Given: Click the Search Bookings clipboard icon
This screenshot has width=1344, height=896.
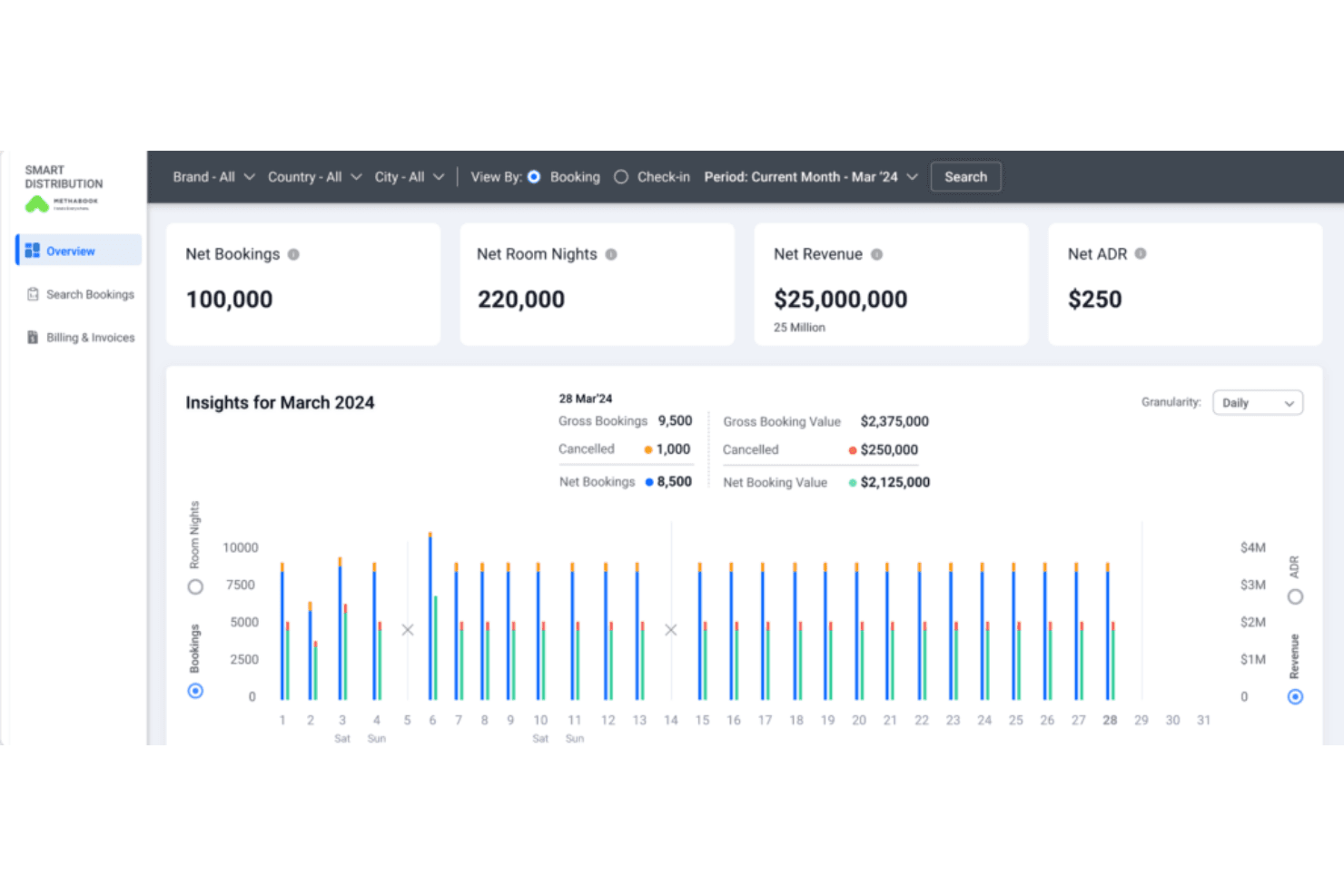Looking at the screenshot, I should pyautogui.click(x=33, y=294).
